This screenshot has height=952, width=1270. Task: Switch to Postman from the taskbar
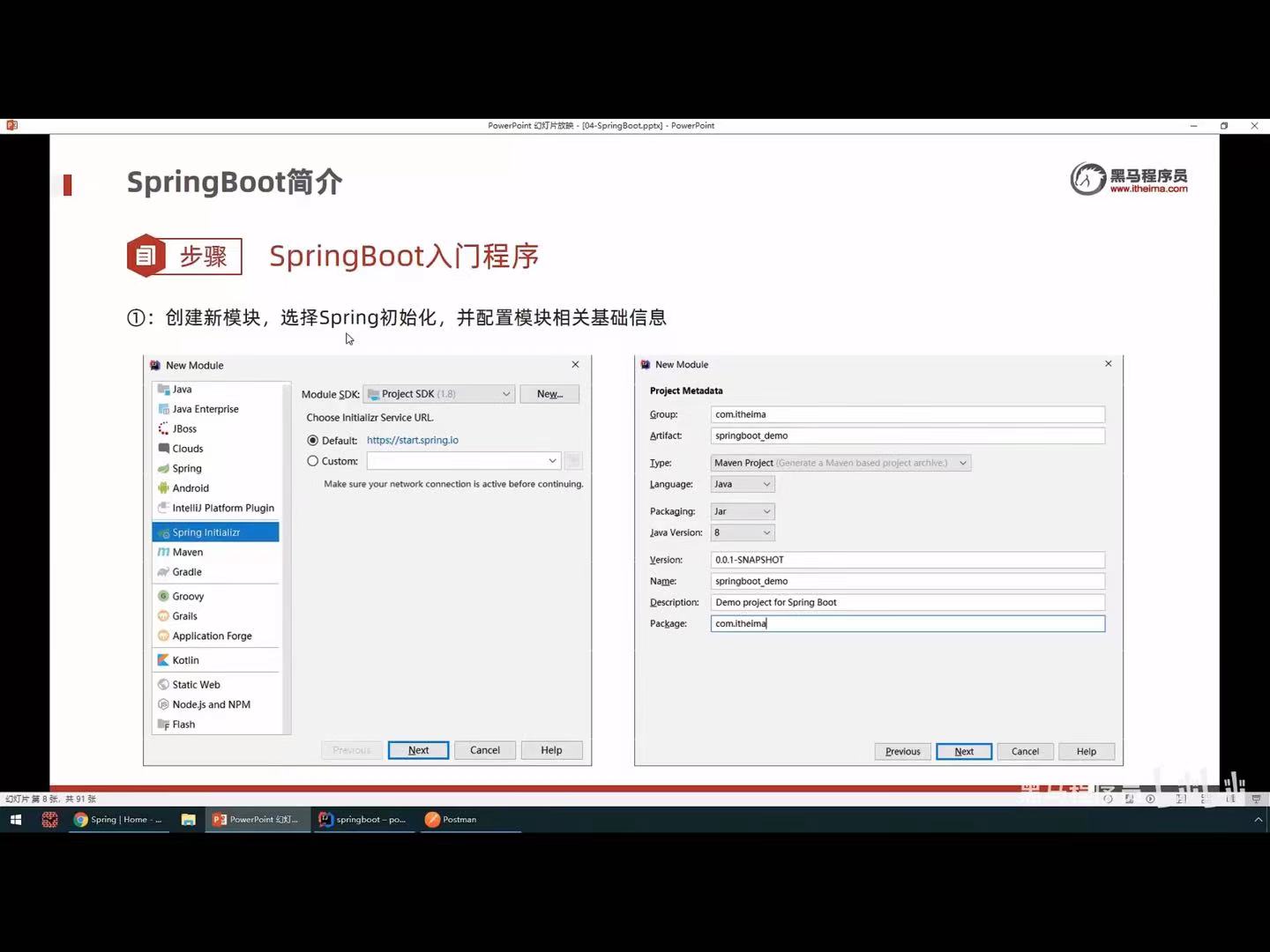[469, 820]
